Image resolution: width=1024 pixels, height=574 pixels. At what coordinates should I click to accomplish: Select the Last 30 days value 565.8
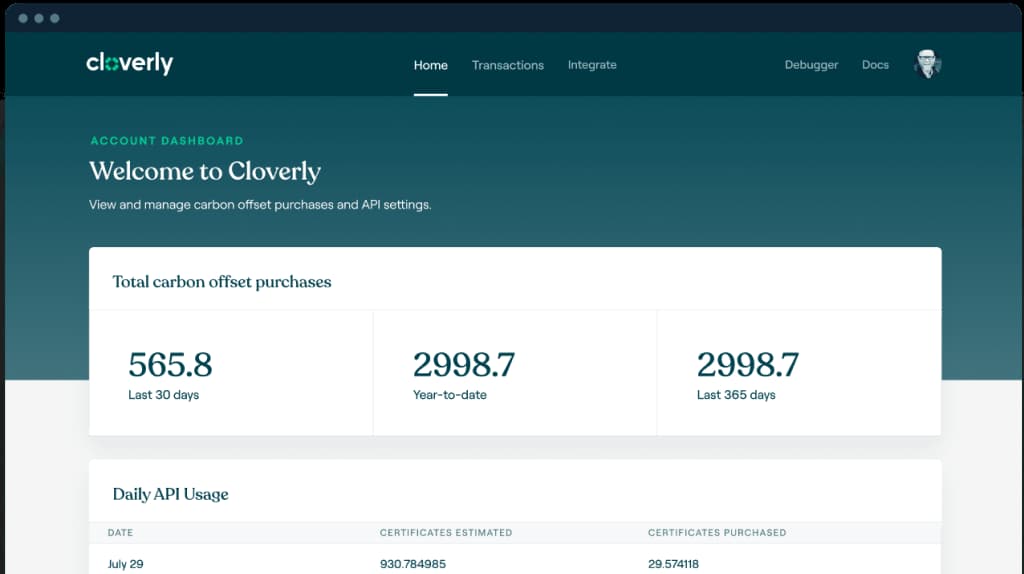[x=170, y=365]
